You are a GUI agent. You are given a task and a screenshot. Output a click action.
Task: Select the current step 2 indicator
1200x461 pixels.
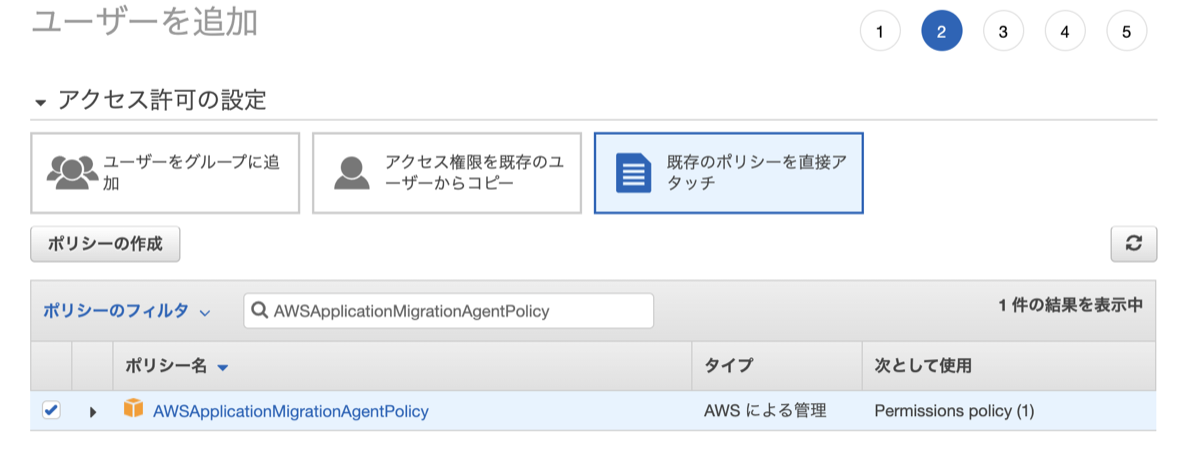942,32
